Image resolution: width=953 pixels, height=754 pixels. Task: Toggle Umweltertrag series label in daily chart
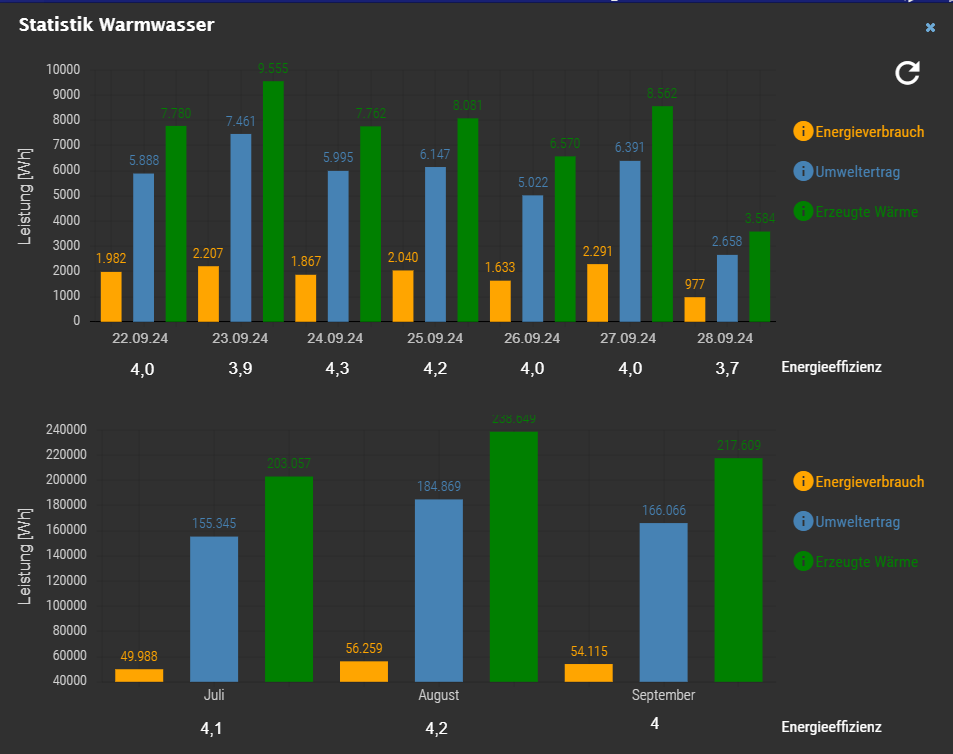tap(858, 172)
